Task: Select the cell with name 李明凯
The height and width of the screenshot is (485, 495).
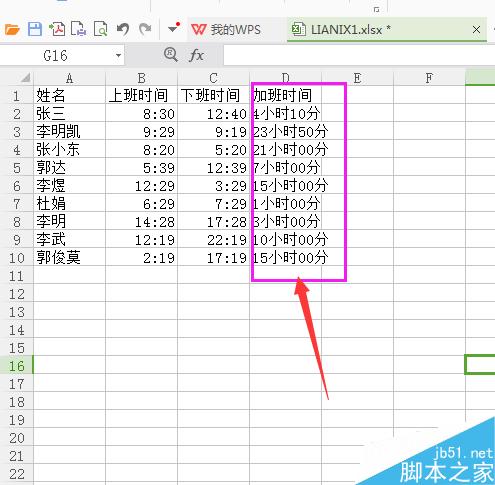Action: (x=69, y=131)
